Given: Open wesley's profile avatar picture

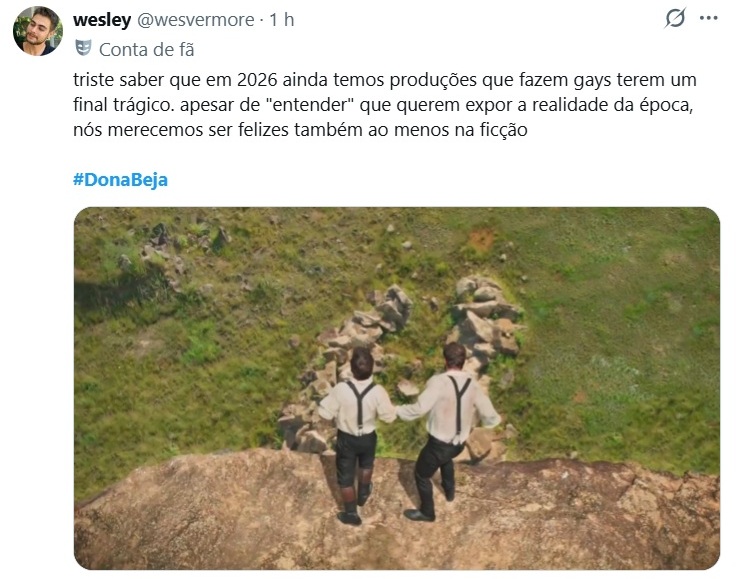Looking at the screenshot, I should tap(38, 31).
